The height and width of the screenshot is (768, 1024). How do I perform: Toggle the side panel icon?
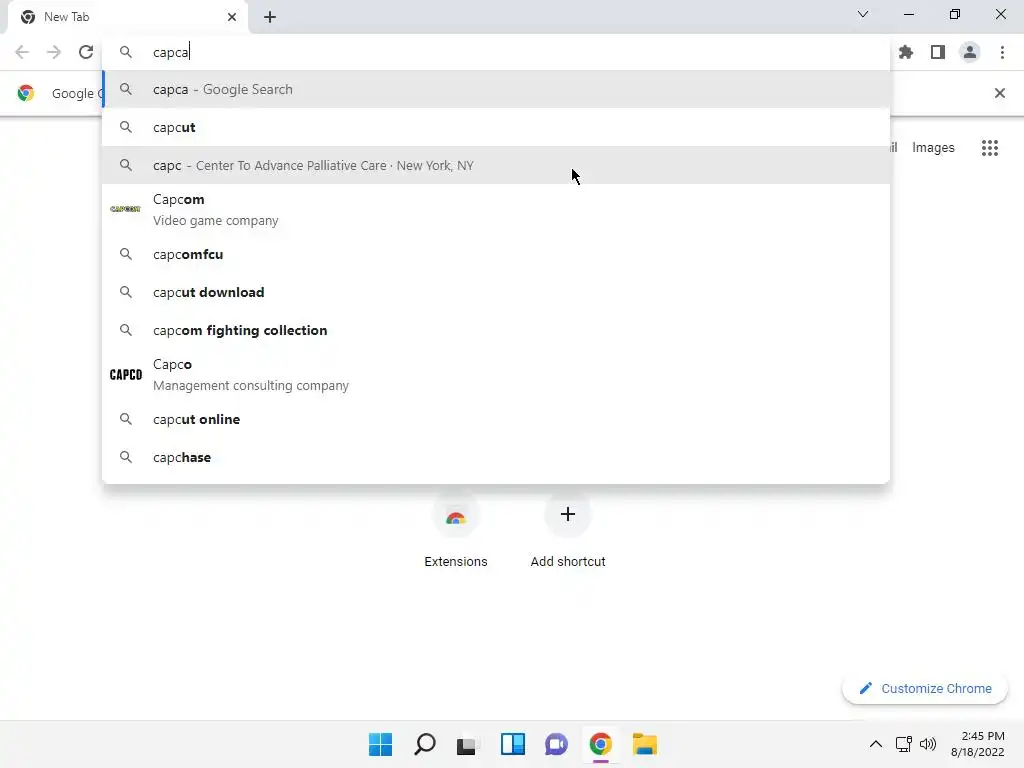pyautogui.click(x=938, y=52)
